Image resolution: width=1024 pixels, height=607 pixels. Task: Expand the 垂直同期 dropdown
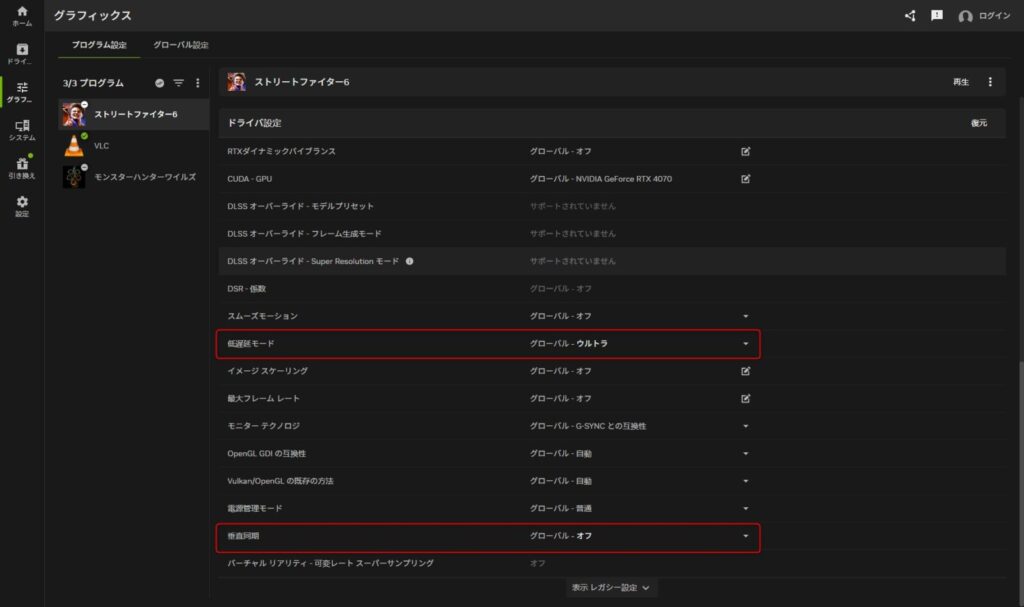point(745,536)
